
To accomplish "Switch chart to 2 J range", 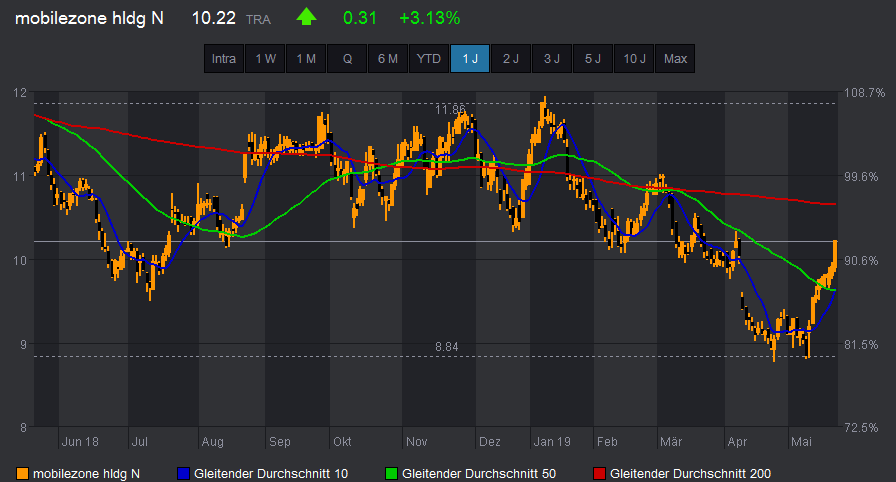I will tap(511, 59).
